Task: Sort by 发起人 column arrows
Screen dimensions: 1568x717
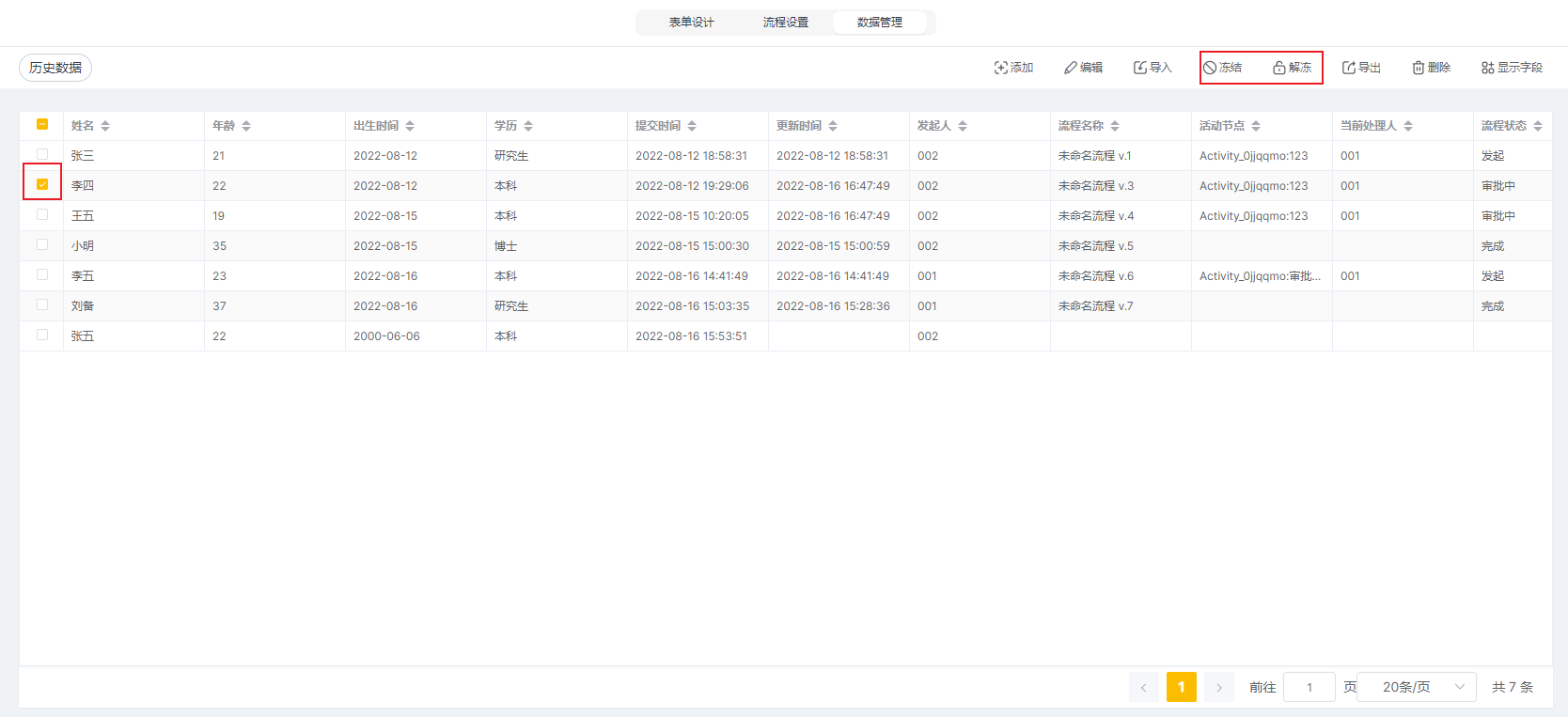Action: pyautogui.click(x=963, y=126)
